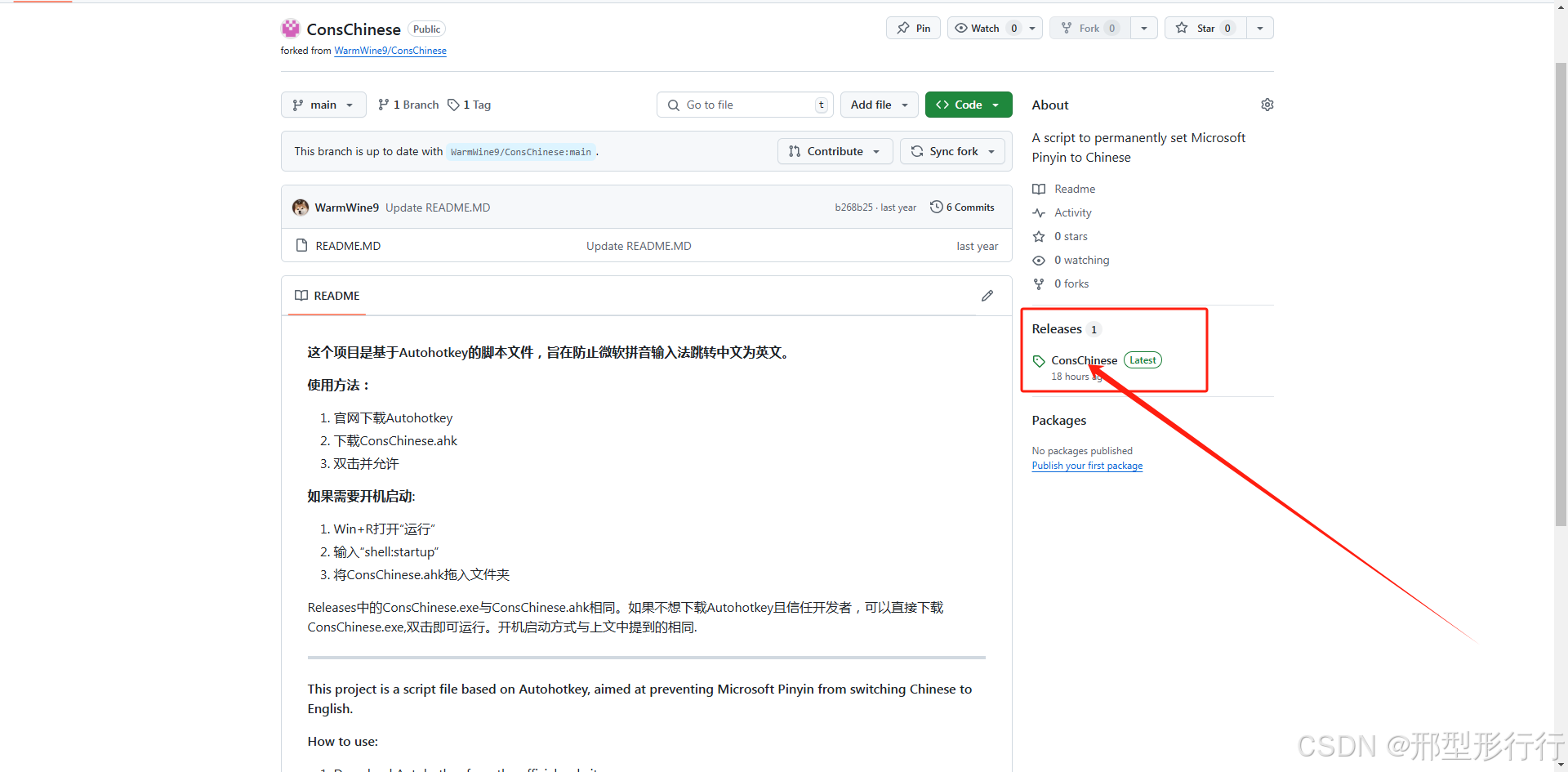Click the Watch button
Screen dimensions: 1568x772
pos(985,28)
